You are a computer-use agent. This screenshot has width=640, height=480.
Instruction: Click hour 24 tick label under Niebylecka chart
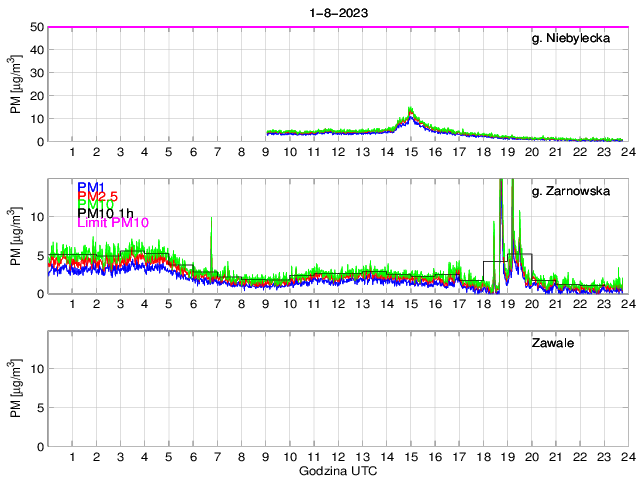627,151
